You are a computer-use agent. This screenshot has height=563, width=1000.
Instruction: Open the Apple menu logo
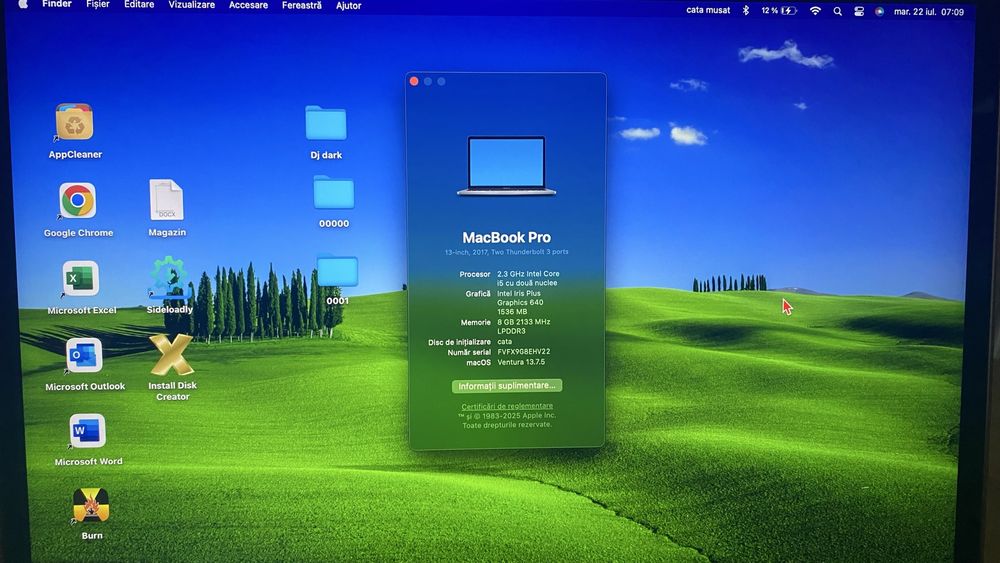pyautogui.click(x=23, y=4)
